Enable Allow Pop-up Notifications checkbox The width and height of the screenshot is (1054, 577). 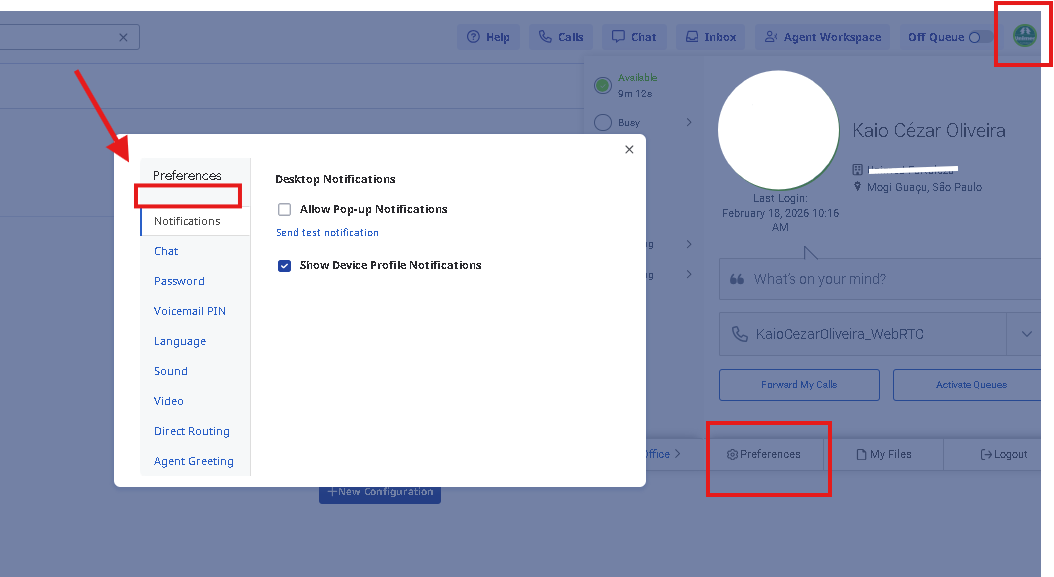[284, 209]
